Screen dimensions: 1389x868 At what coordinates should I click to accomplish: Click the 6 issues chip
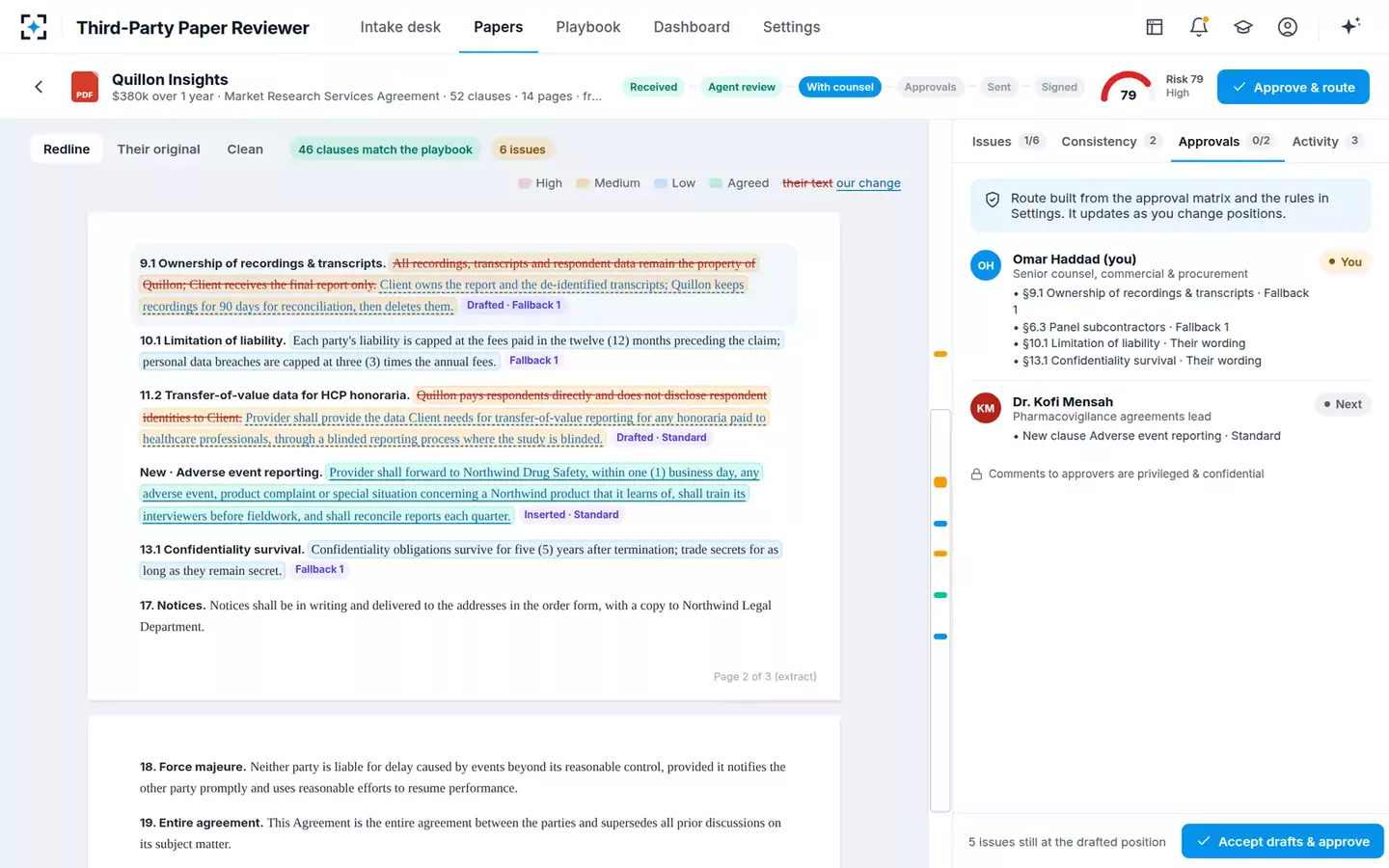click(x=523, y=149)
